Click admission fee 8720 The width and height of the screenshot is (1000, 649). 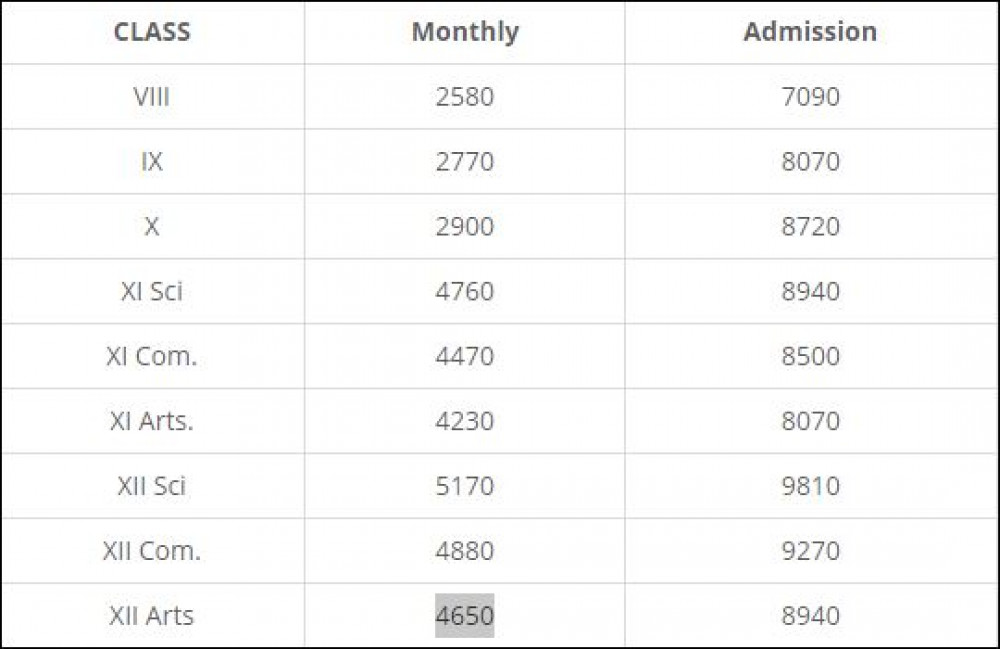coord(810,227)
